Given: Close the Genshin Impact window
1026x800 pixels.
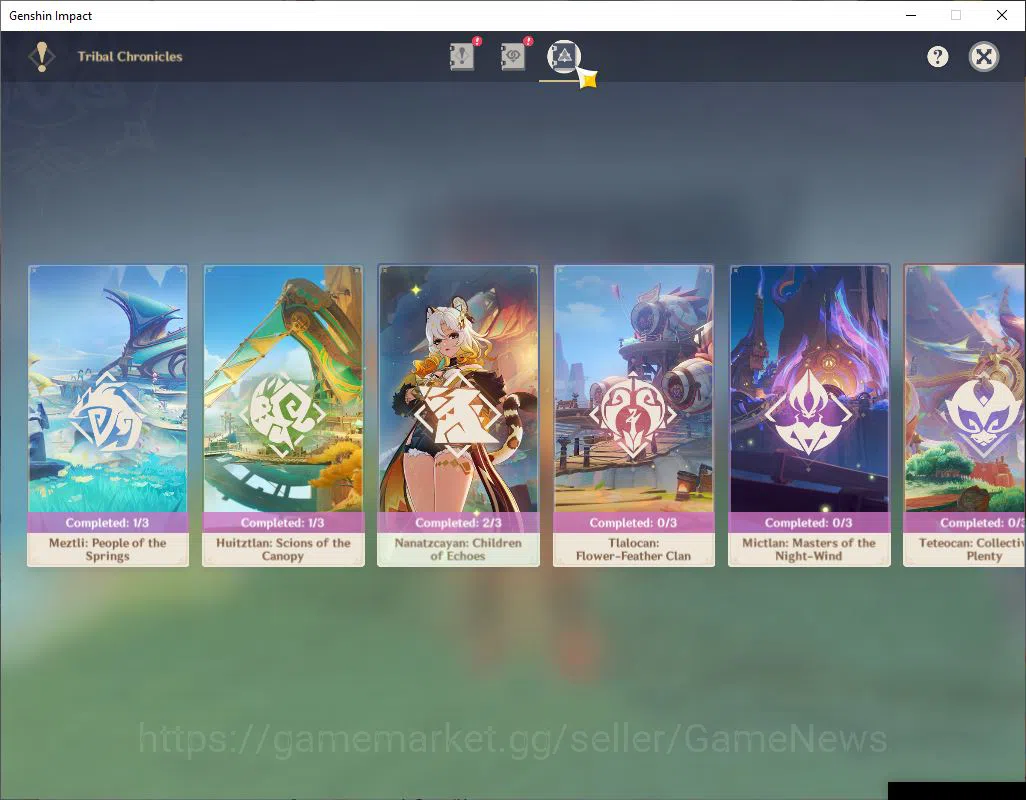Looking at the screenshot, I should point(1002,15).
